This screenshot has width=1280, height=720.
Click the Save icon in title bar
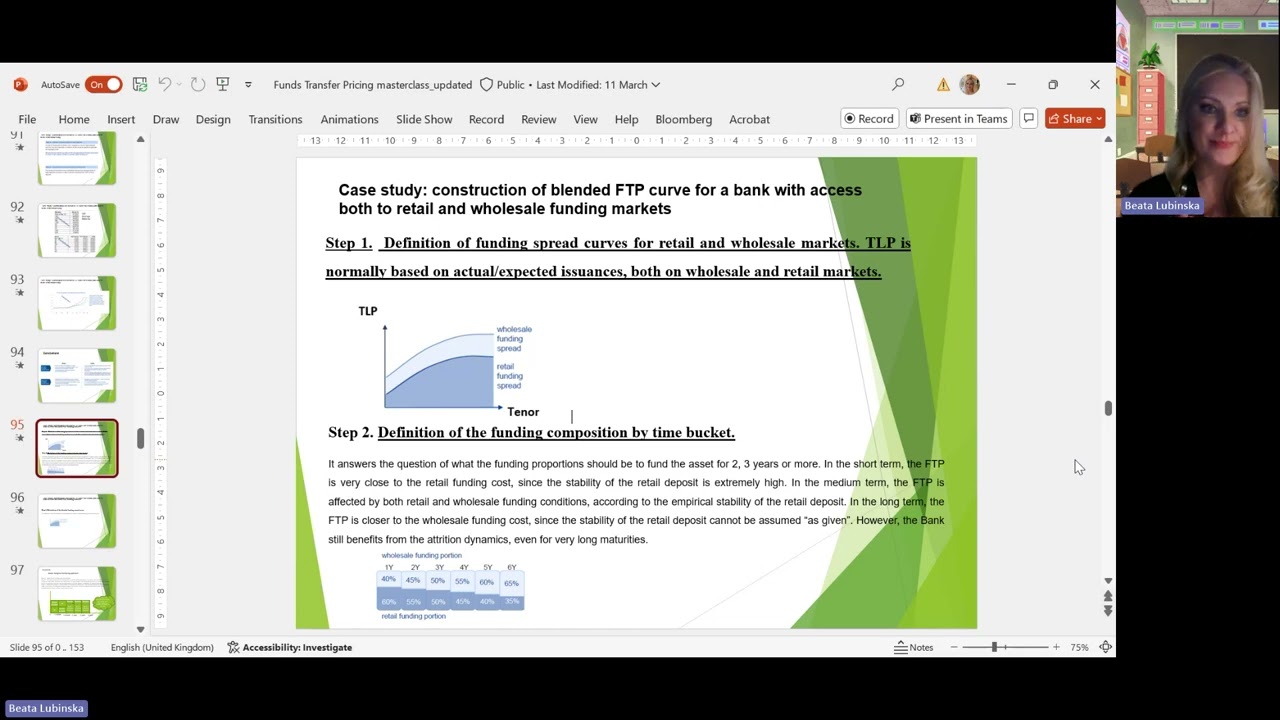140,85
